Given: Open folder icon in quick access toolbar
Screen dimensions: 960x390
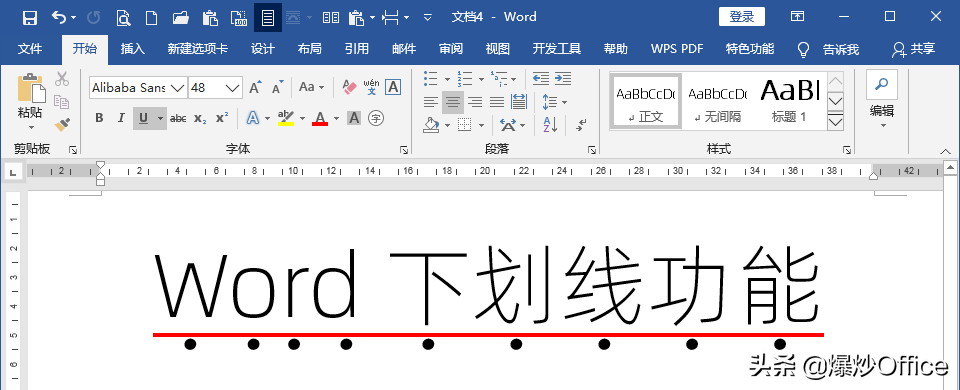Looking at the screenshot, I should tap(180, 17).
